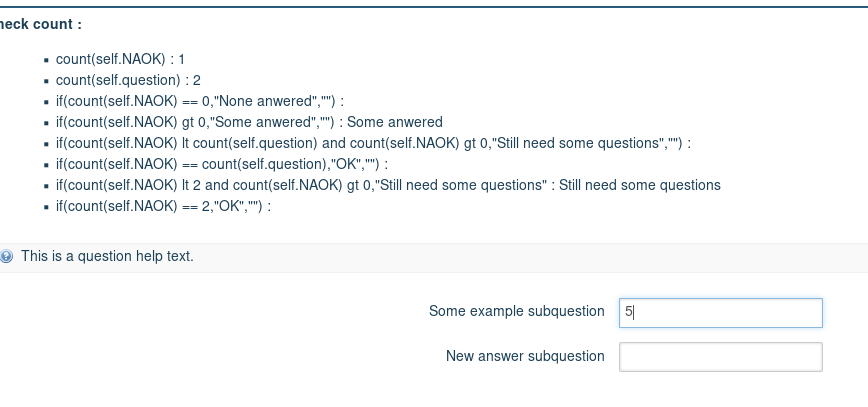Click the bullet before the last "== 2" line
This screenshot has width=868, height=407.
coord(46,208)
